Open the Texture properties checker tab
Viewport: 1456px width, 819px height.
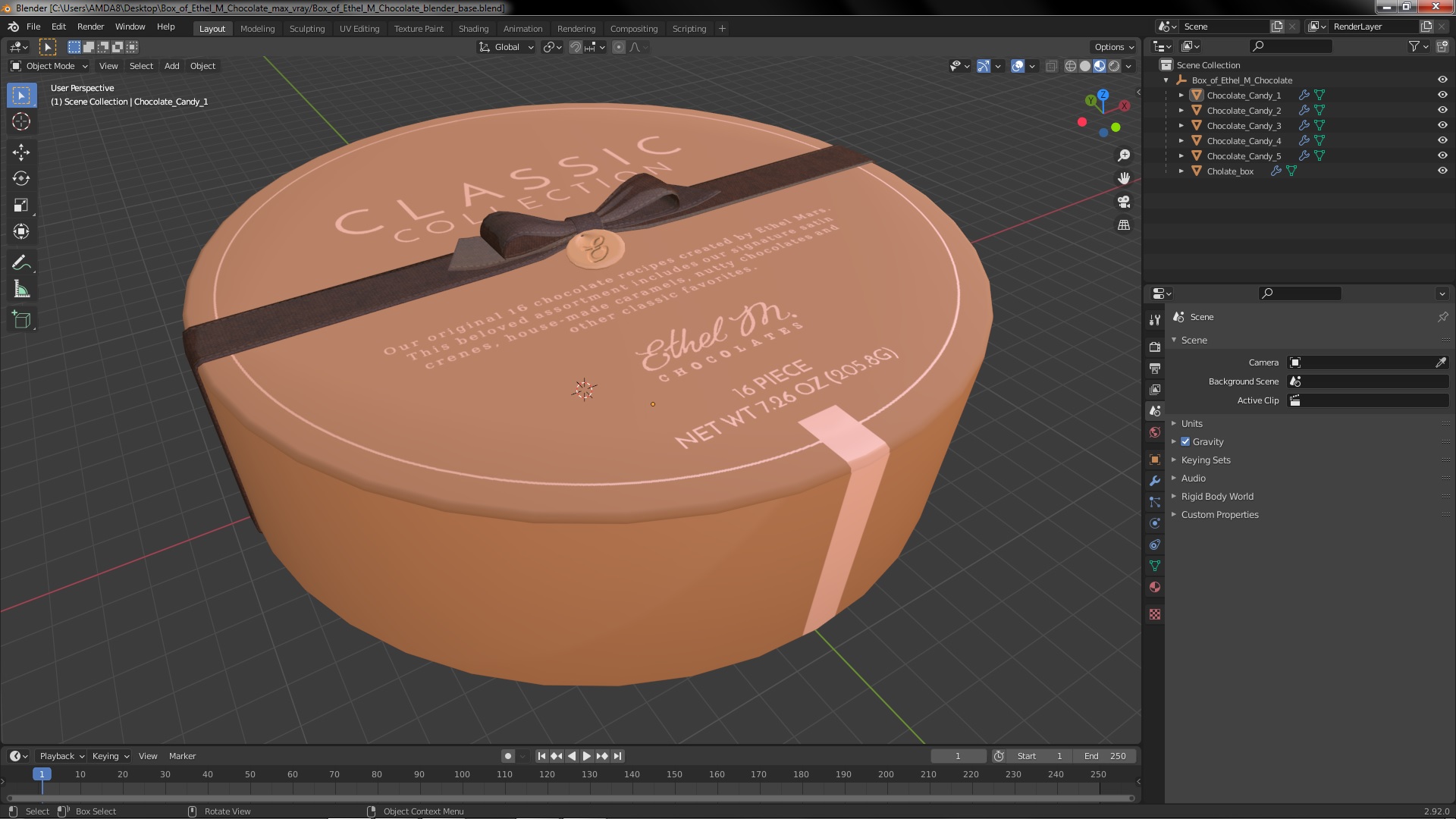(1155, 614)
